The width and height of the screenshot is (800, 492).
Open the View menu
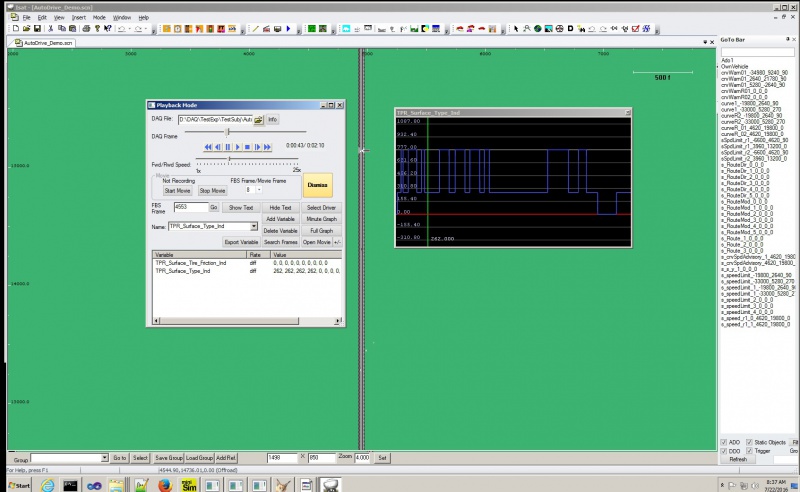tap(59, 17)
